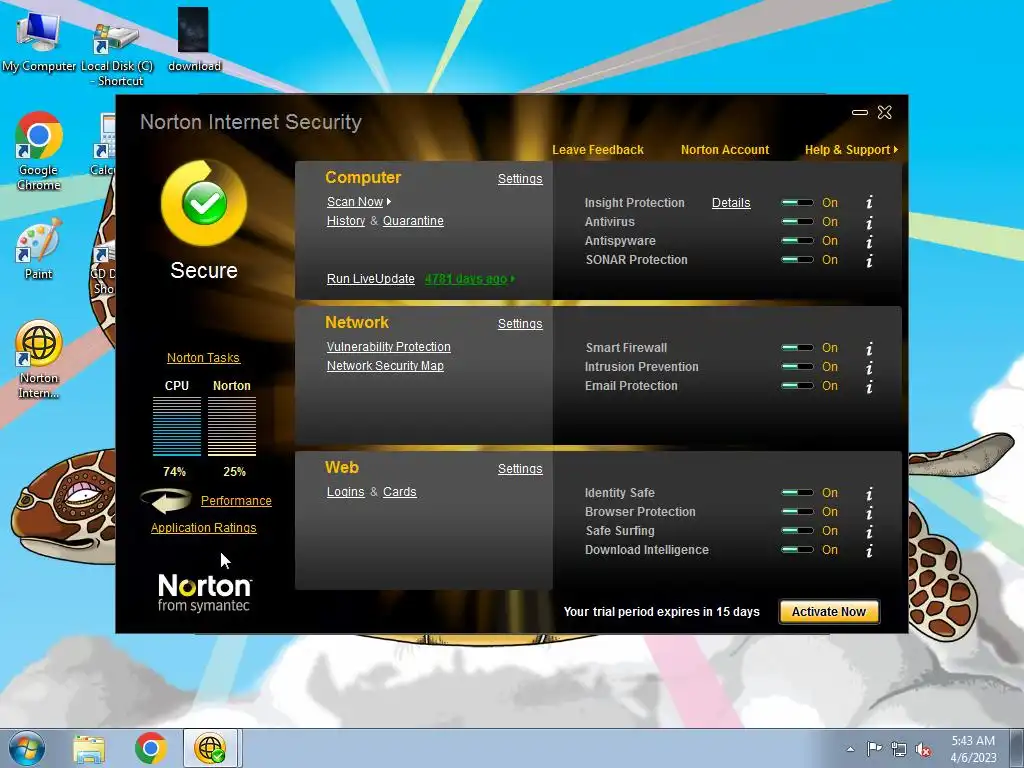The image size is (1024, 768).
Task: Toggle Browser Protection switch
Action: (x=797, y=511)
